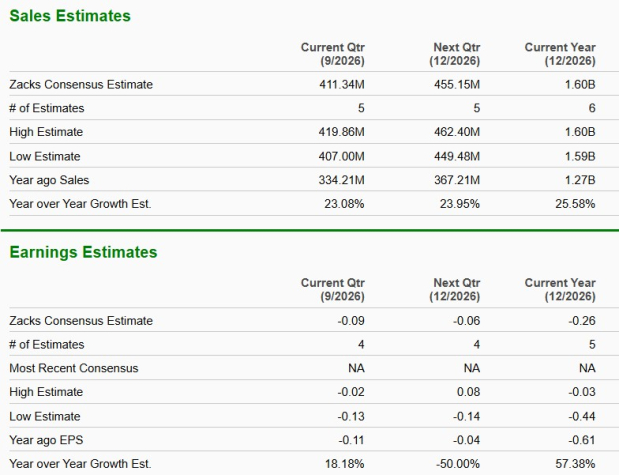Select 1.60B in Sales Zacks Consensus row
Screen dimensions: 619x475
(580, 84)
